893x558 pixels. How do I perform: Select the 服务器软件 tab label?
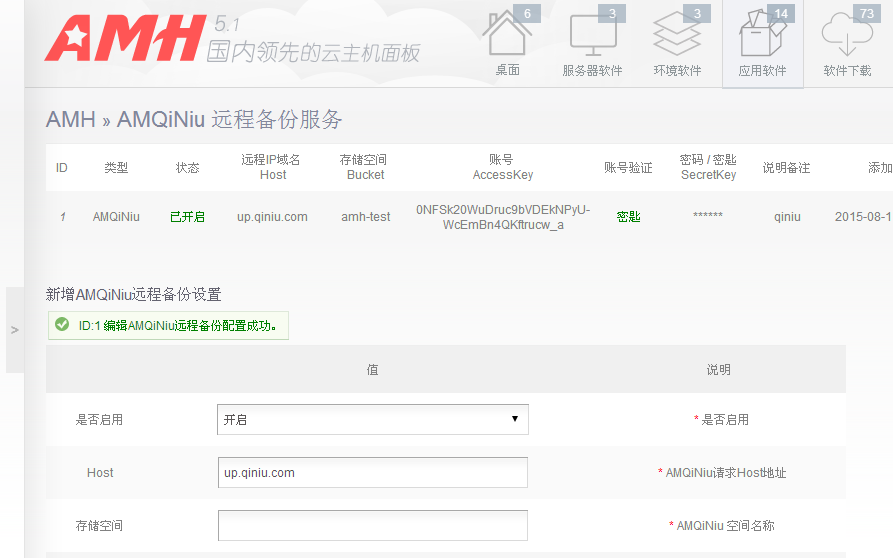[592, 71]
